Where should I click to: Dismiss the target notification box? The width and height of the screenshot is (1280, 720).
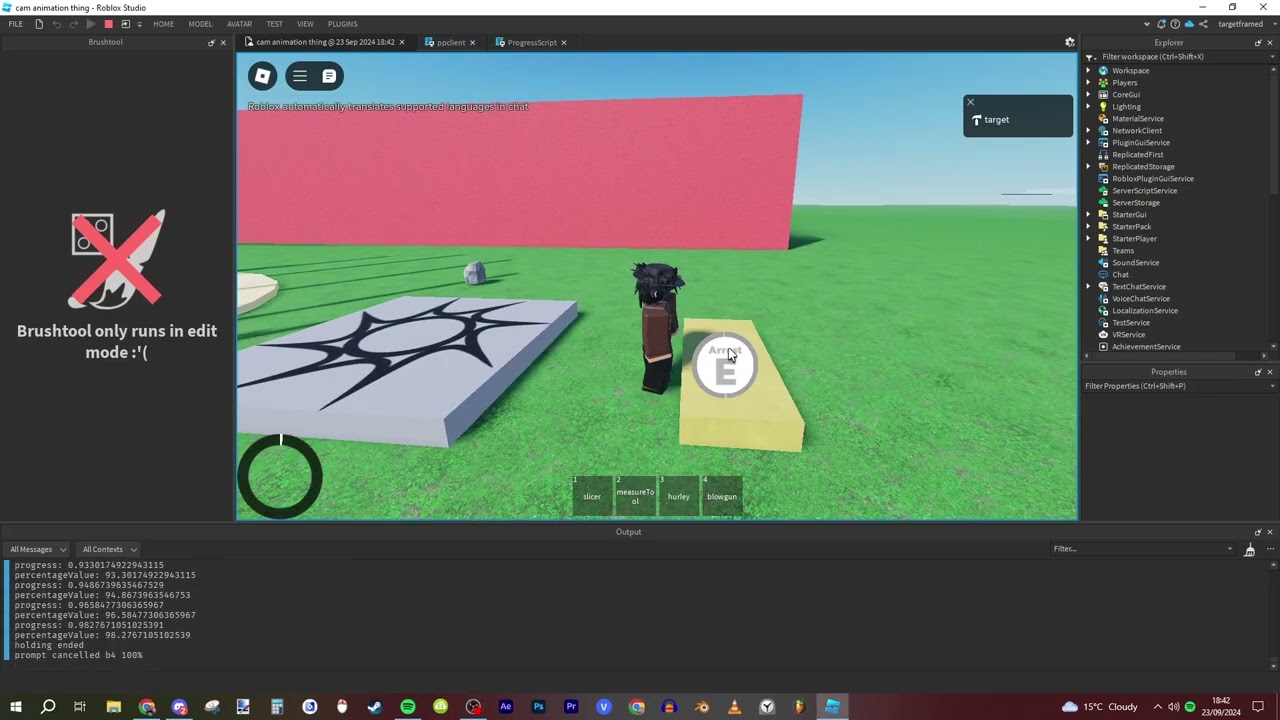(970, 102)
